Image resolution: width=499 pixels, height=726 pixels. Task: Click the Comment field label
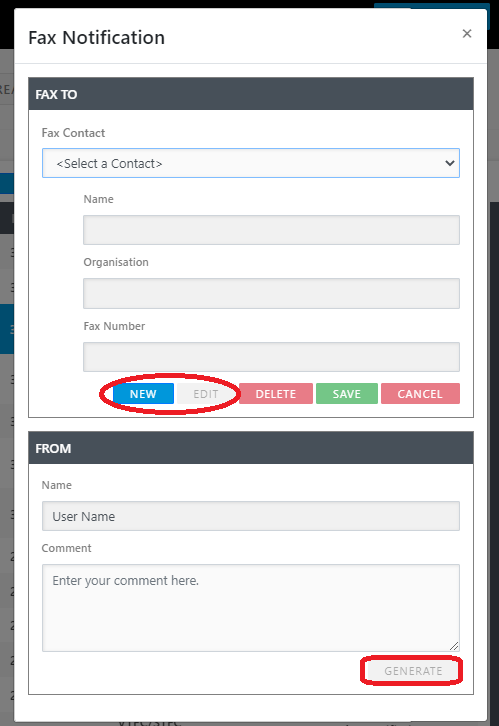pos(66,548)
